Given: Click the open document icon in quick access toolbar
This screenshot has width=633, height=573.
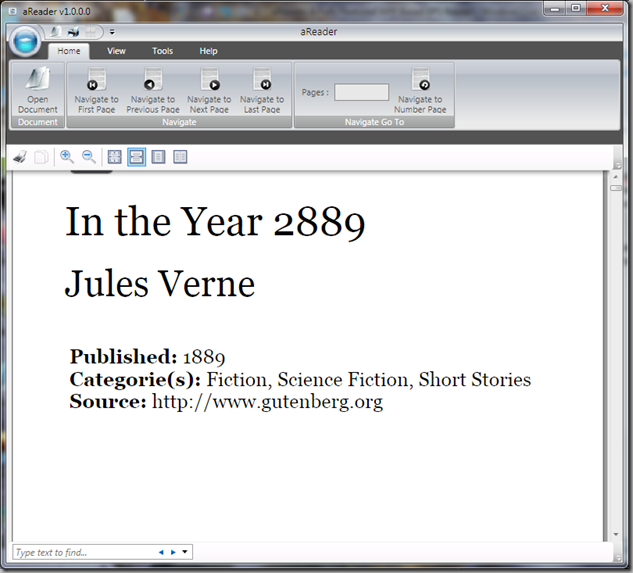Looking at the screenshot, I should coord(56,31).
